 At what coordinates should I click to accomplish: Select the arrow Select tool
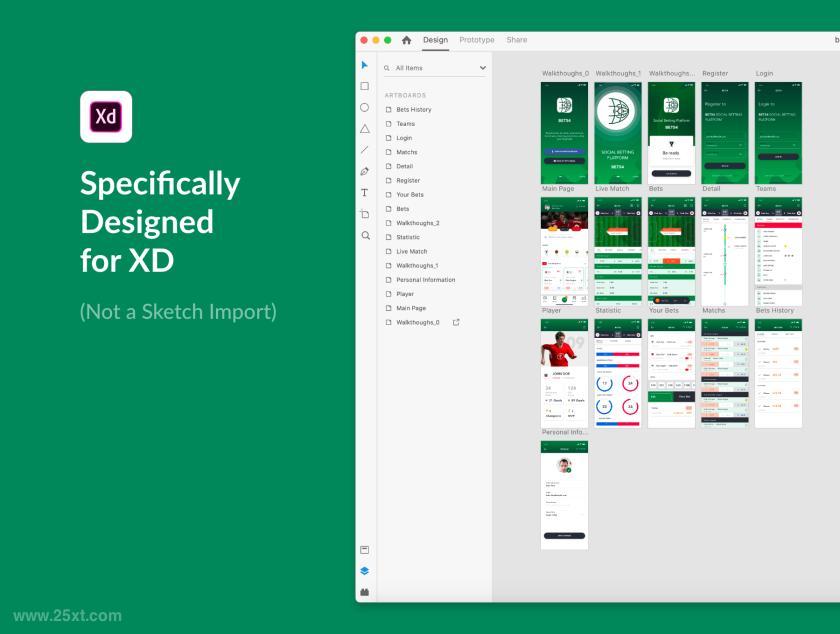(365, 65)
